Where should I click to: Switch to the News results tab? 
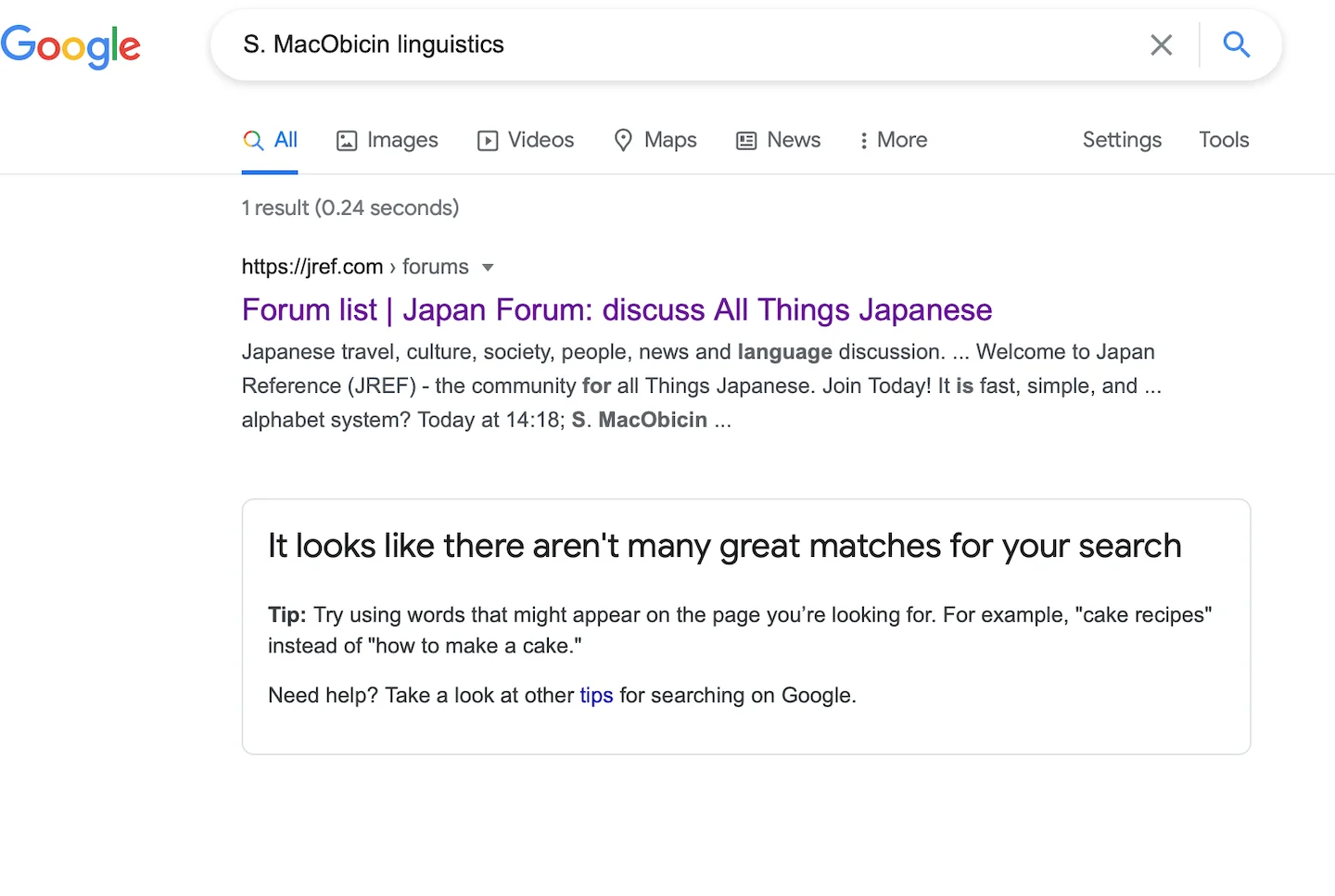[779, 140]
